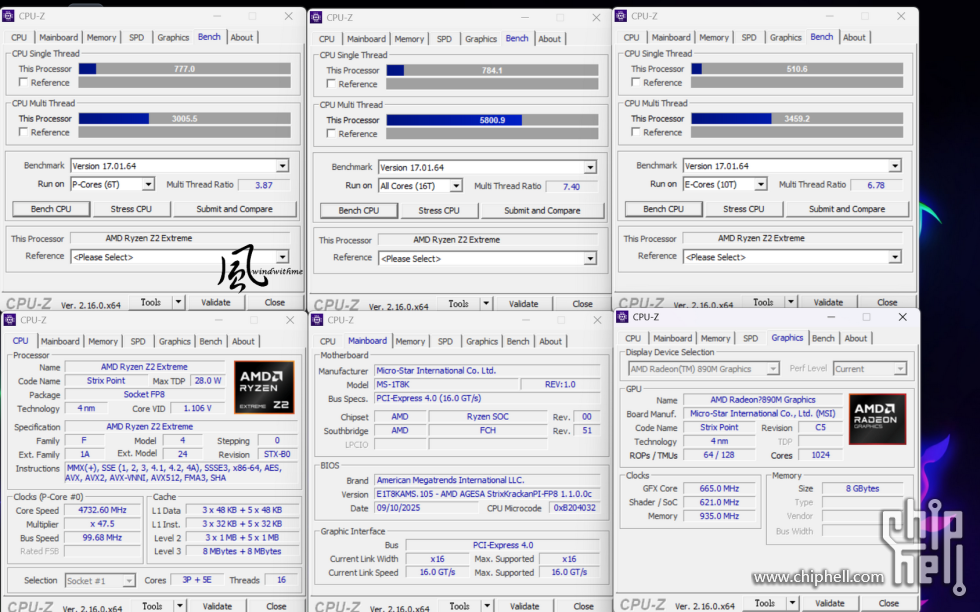Click the AMD Ryzen Z2 Extreme logo
The image size is (980, 612).
(264, 387)
